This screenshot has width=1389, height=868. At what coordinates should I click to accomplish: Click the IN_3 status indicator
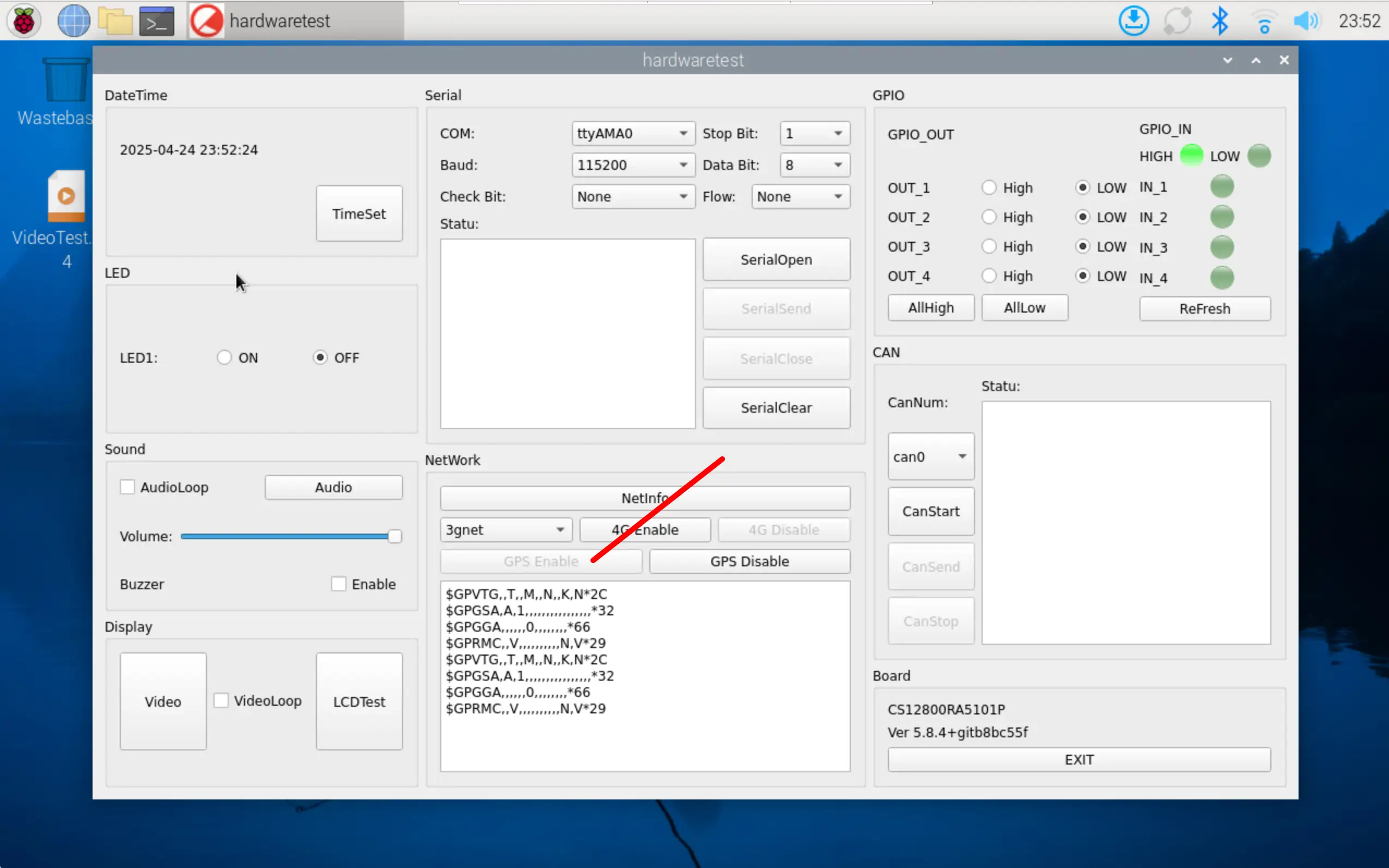coord(1221,247)
